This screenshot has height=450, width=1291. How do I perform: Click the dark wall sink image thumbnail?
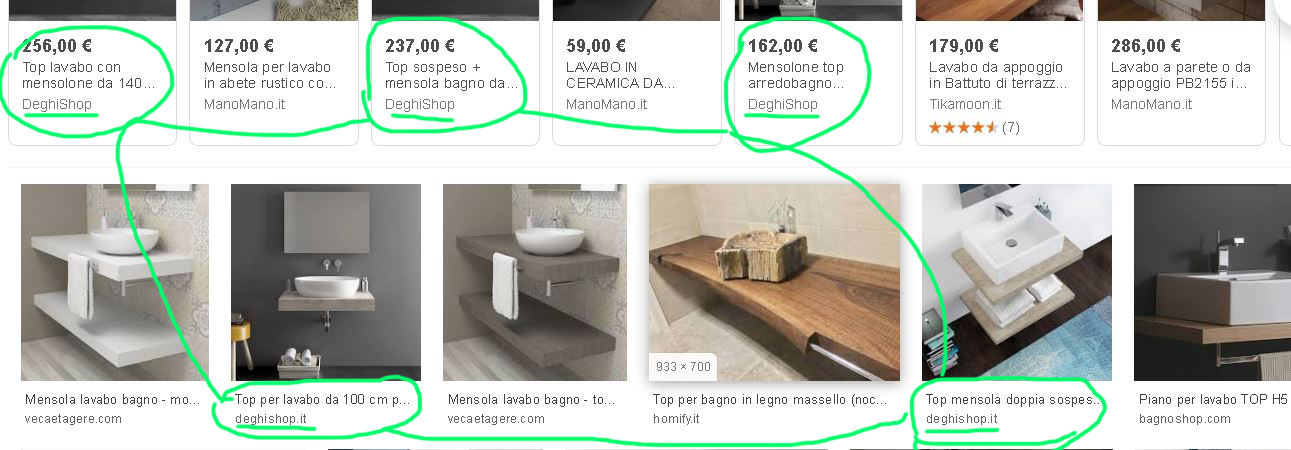tap(326, 282)
